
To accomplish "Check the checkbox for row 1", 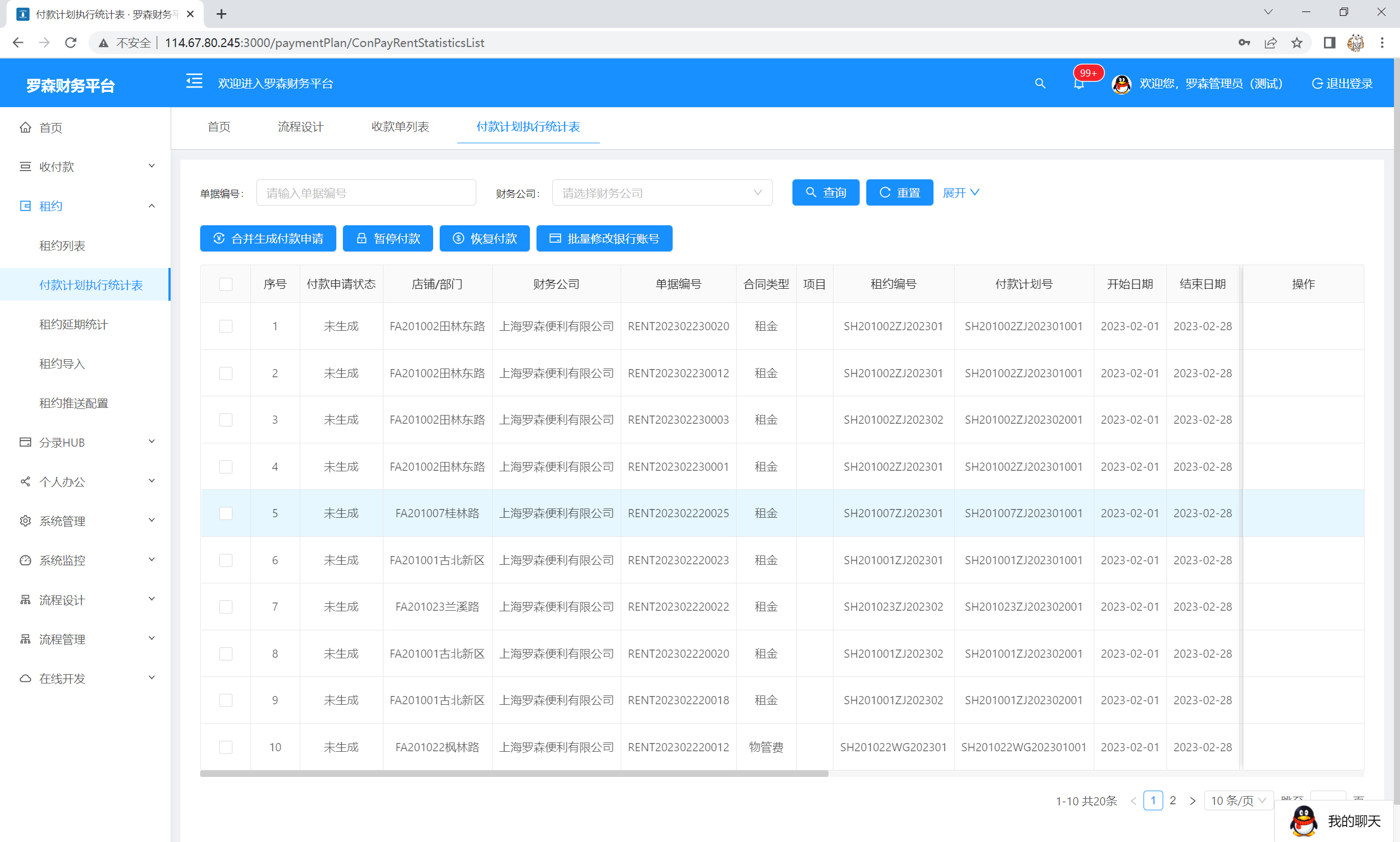I will point(226,326).
